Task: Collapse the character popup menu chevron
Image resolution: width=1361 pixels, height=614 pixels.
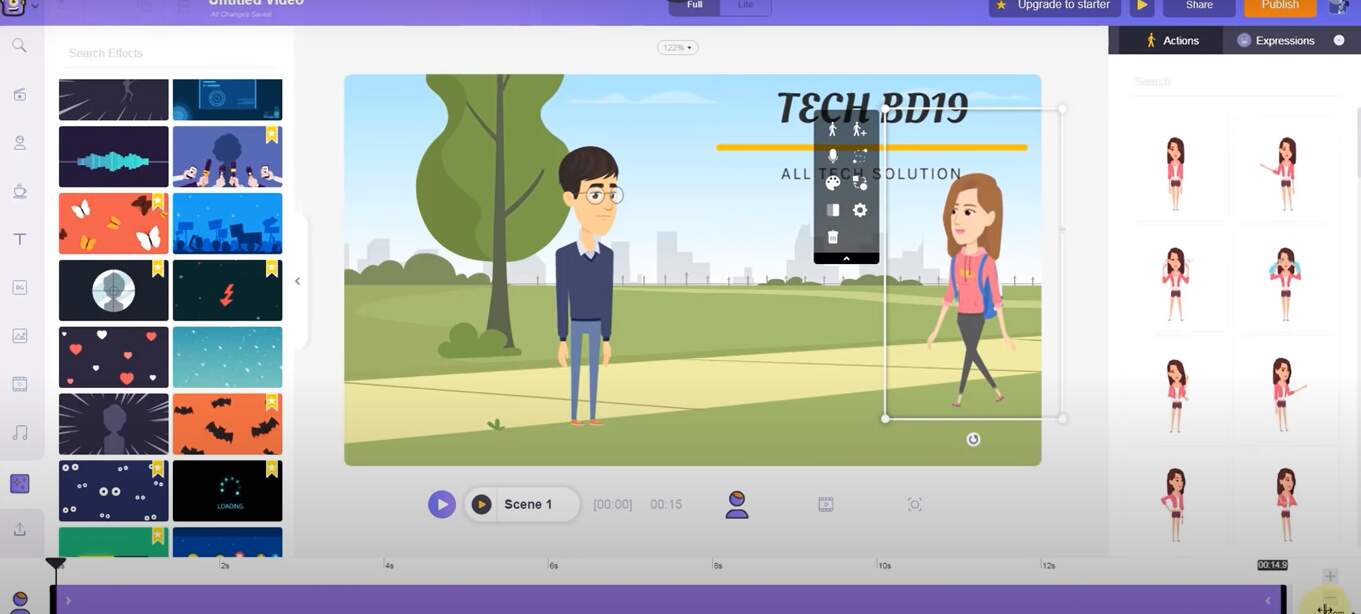Action: pyautogui.click(x=846, y=258)
